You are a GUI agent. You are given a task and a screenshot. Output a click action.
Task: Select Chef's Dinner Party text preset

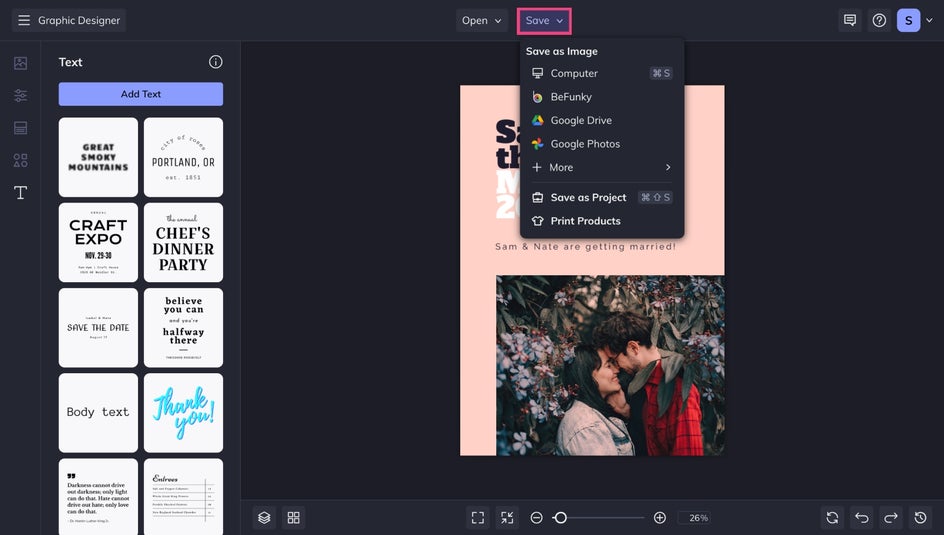pos(184,243)
